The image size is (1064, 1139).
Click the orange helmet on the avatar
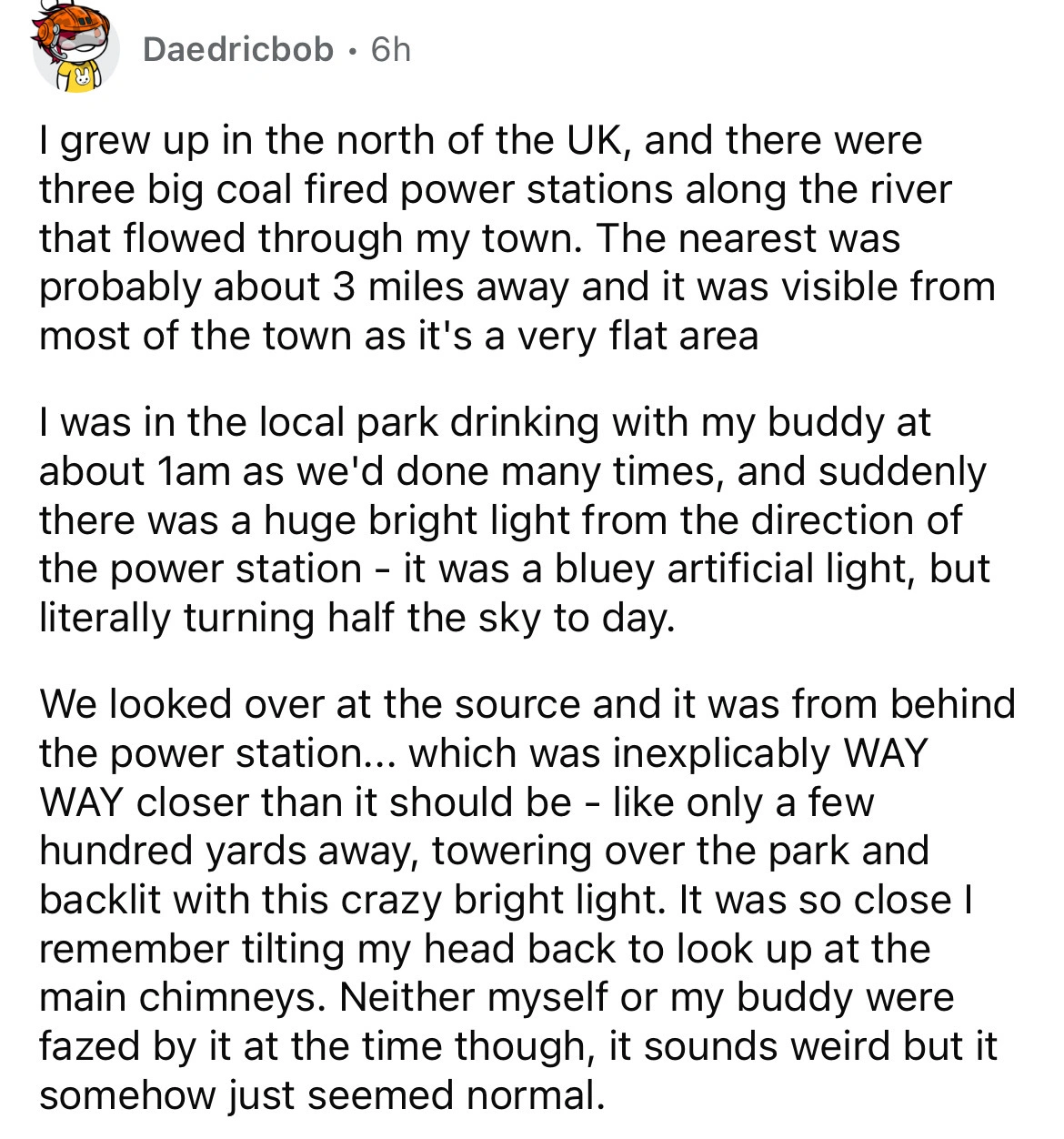point(64,23)
